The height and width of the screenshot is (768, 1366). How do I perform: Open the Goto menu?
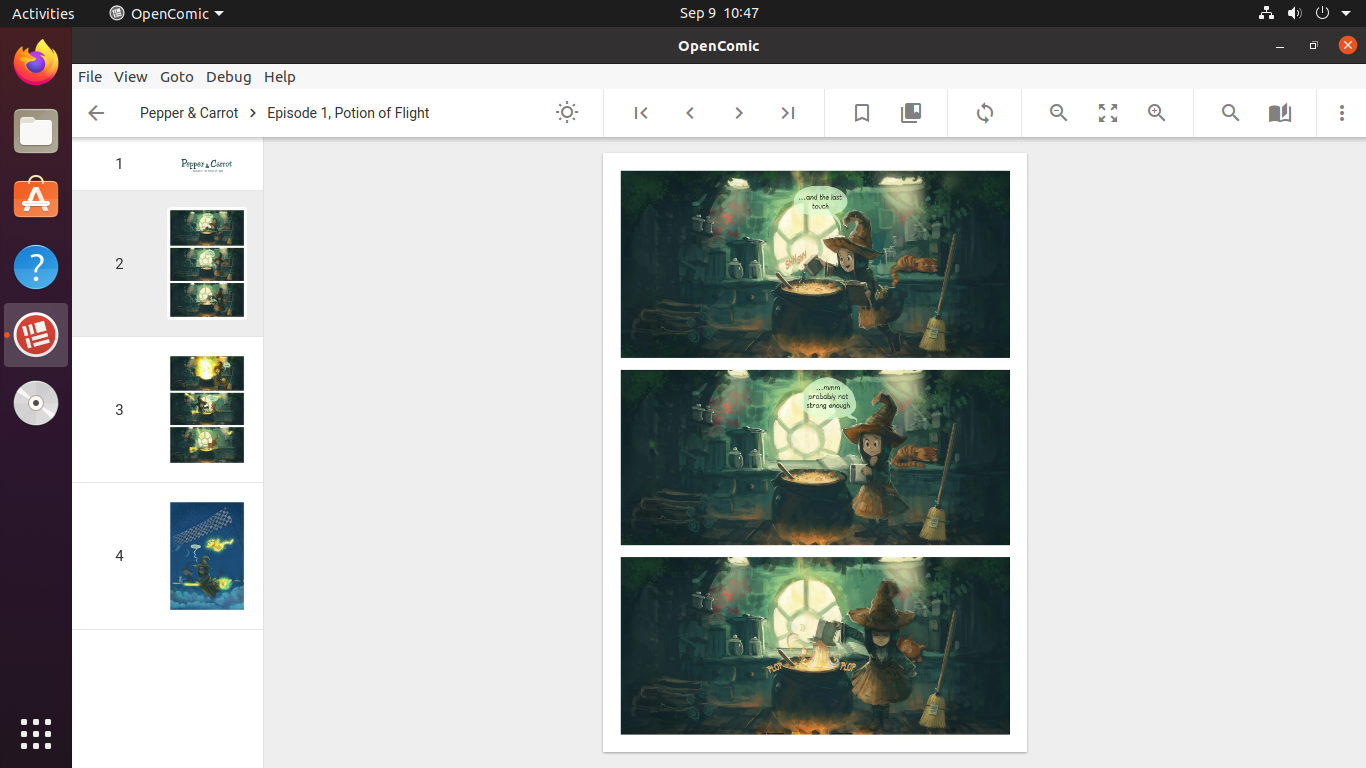pos(177,77)
